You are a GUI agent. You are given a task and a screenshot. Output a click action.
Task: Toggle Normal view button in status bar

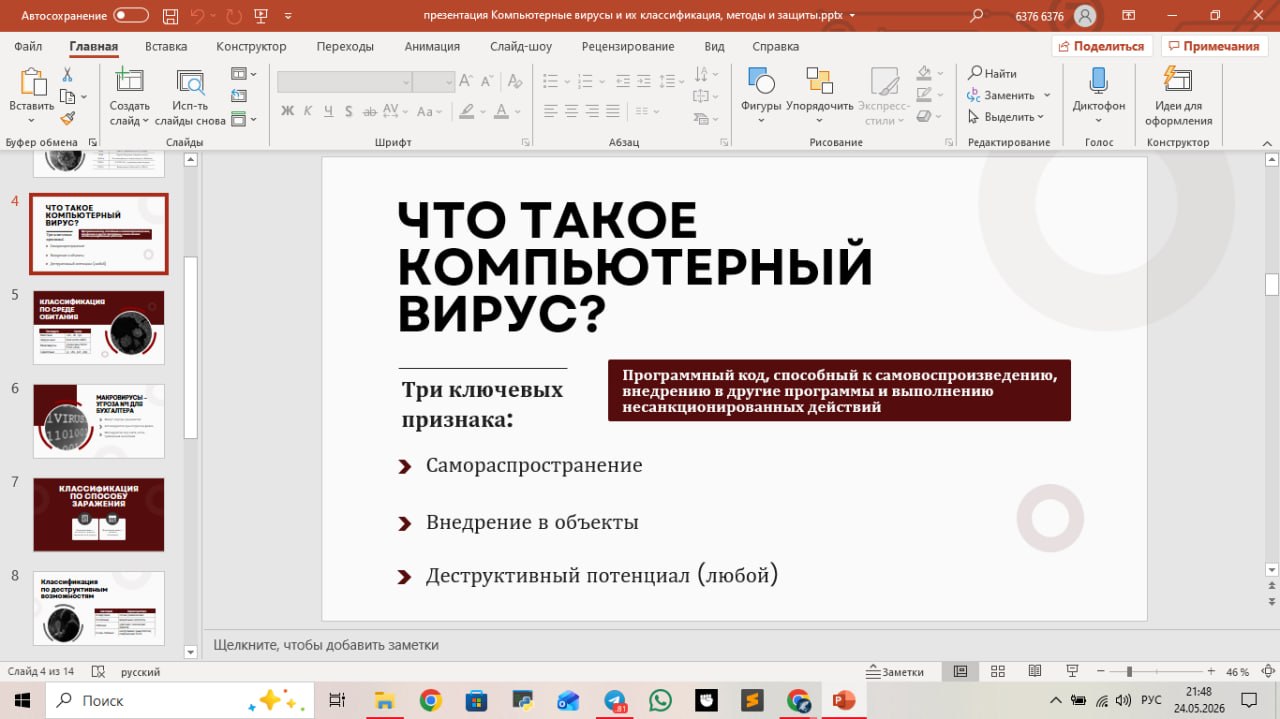[961, 672]
